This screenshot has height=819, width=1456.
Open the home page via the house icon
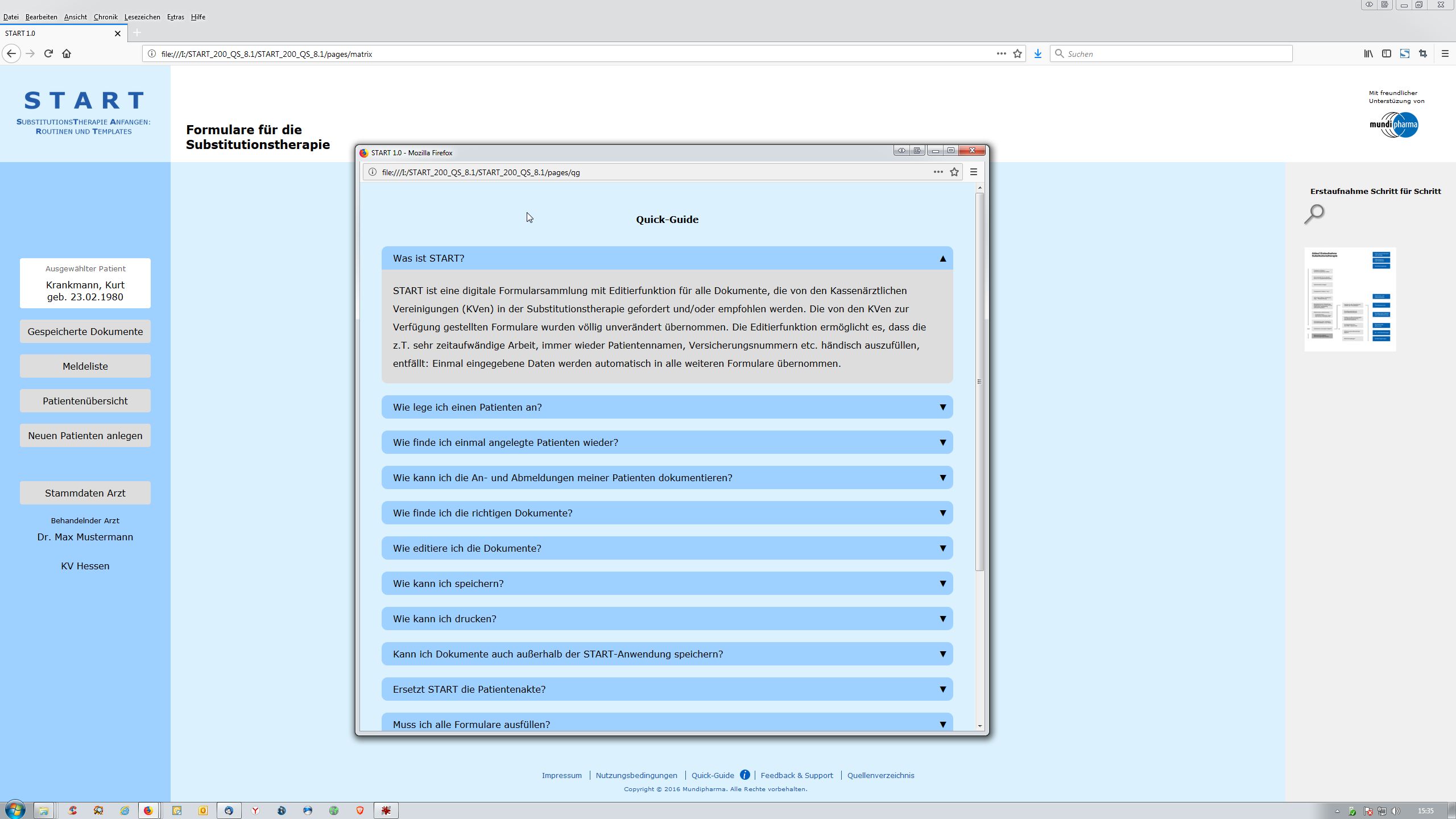[67, 53]
